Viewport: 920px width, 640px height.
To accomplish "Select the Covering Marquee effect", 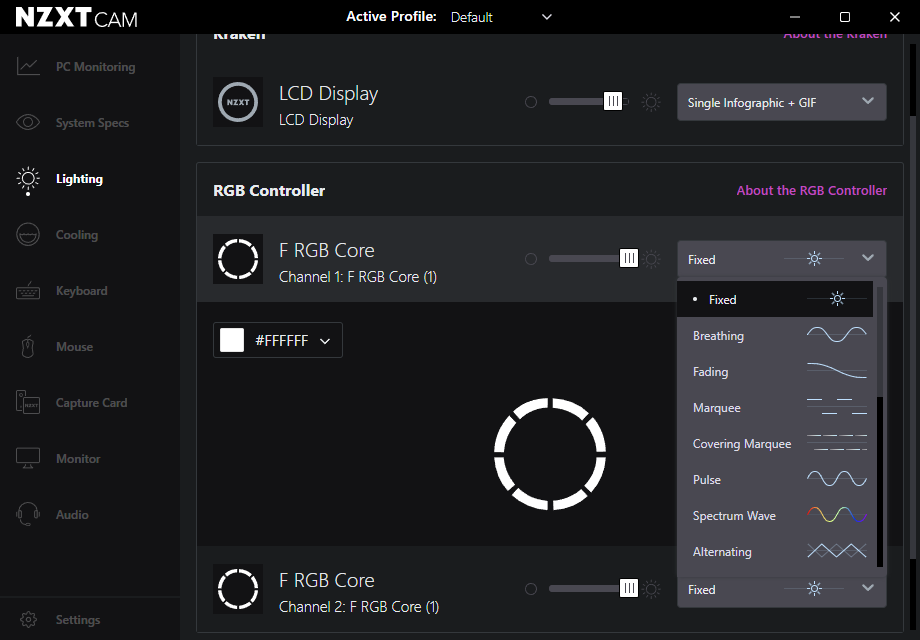I will [x=775, y=443].
